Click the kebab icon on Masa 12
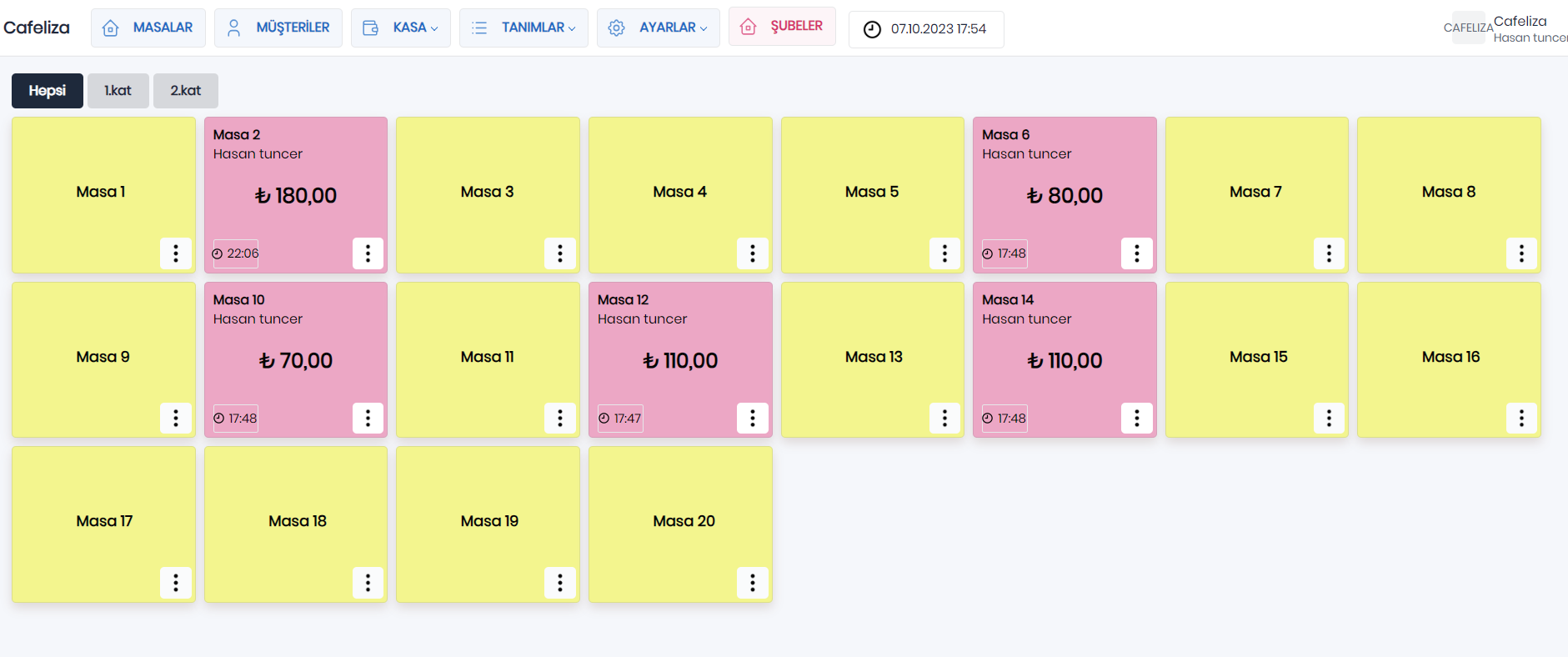The height and width of the screenshot is (657, 1568). click(x=753, y=419)
